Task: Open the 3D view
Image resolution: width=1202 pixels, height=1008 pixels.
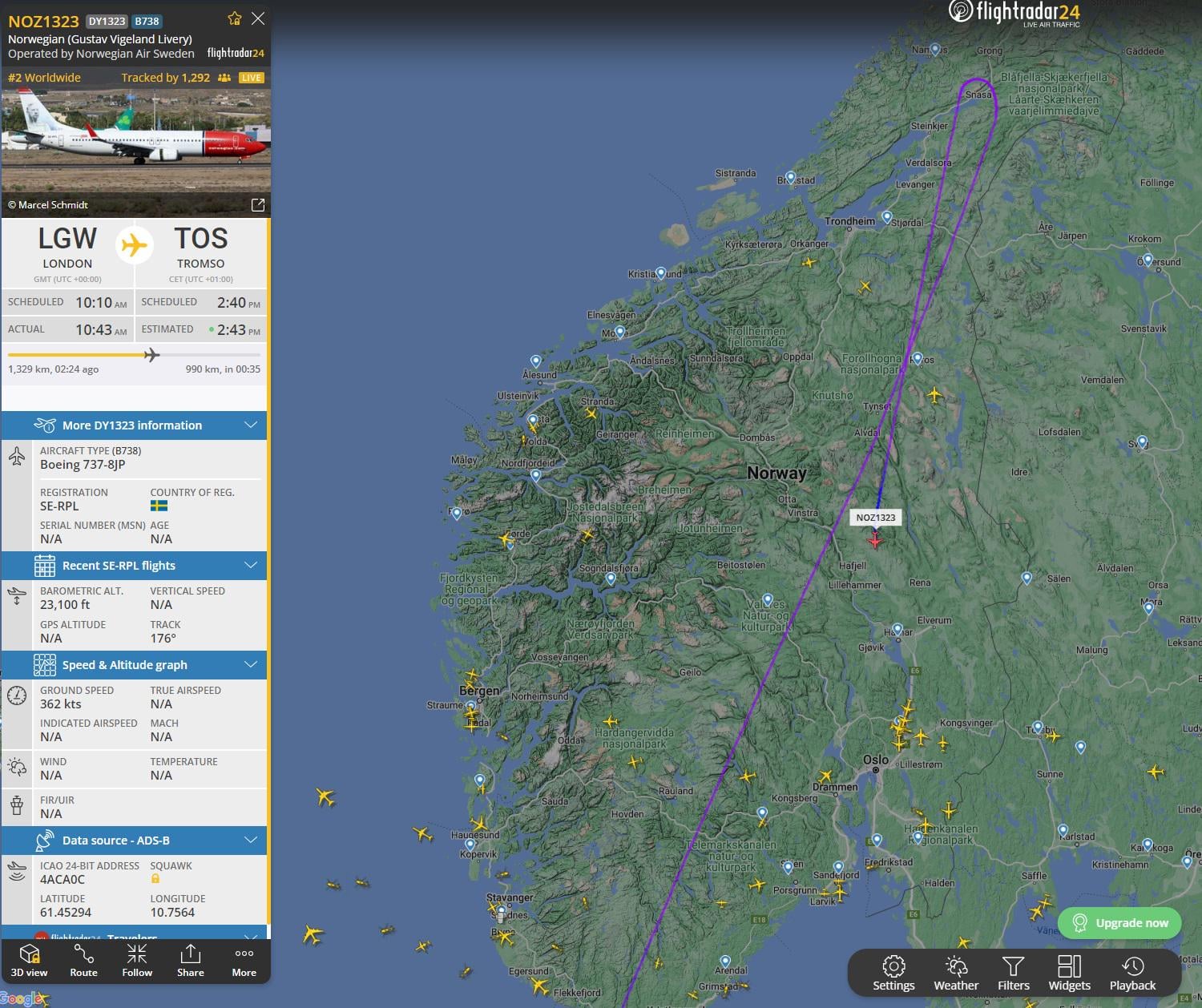Action: pyautogui.click(x=29, y=961)
